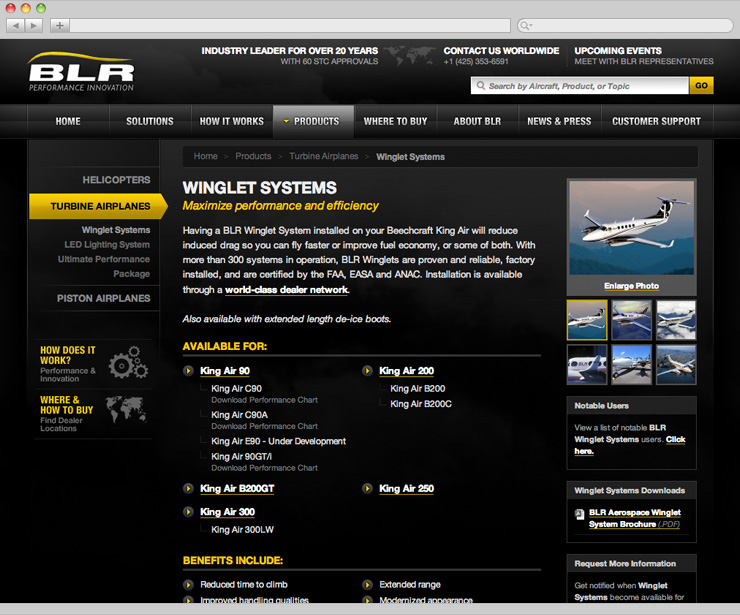
Task: Open the How Does It Work promo
Action: (93, 364)
